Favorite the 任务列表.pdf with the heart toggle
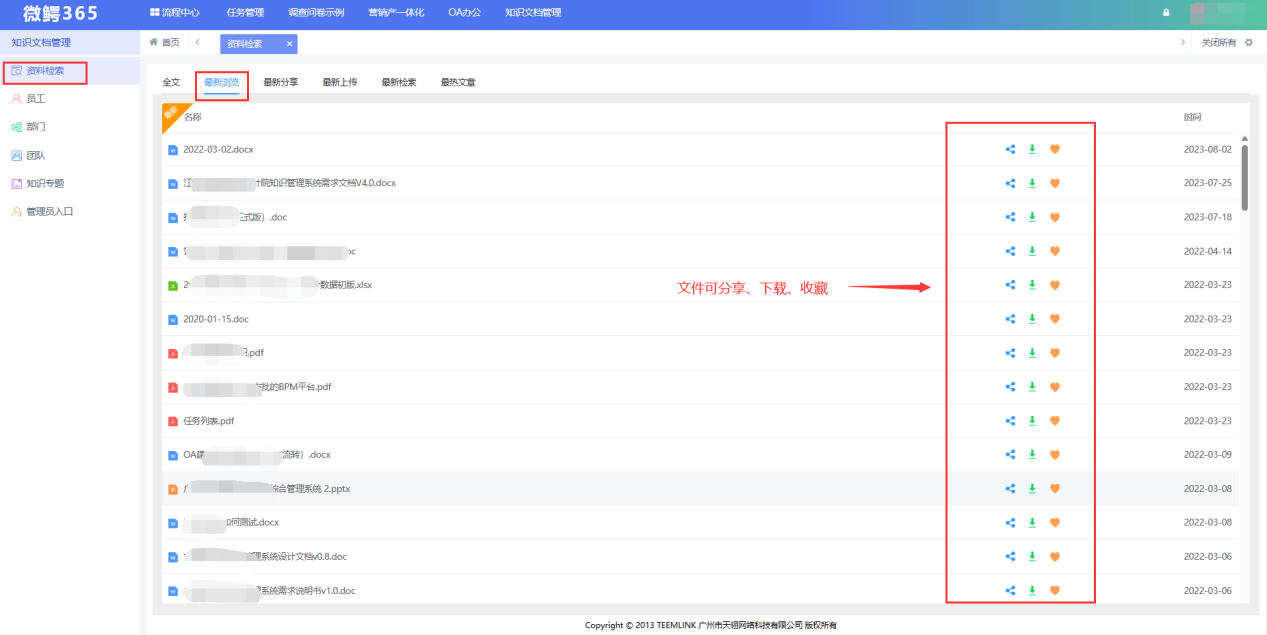1267x635 pixels. click(x=1054, y=420)
